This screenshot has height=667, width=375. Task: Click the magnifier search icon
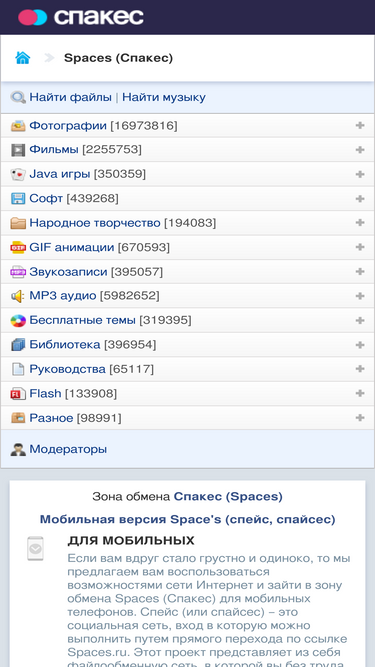(x=18, y=97)
